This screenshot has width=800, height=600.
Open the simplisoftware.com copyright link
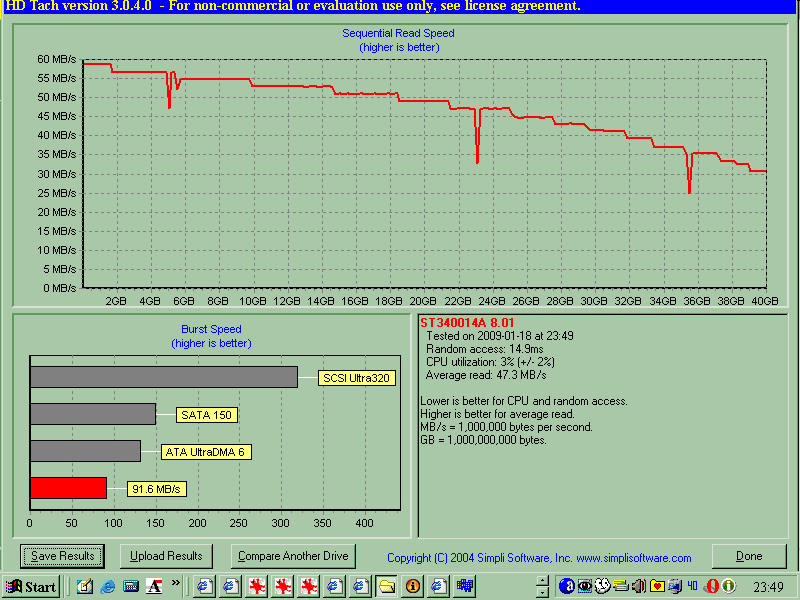pos(539,558)
